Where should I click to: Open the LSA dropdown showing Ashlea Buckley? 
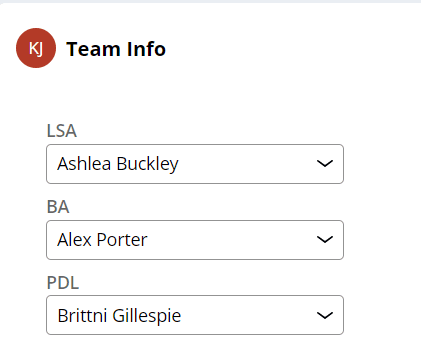195,164
